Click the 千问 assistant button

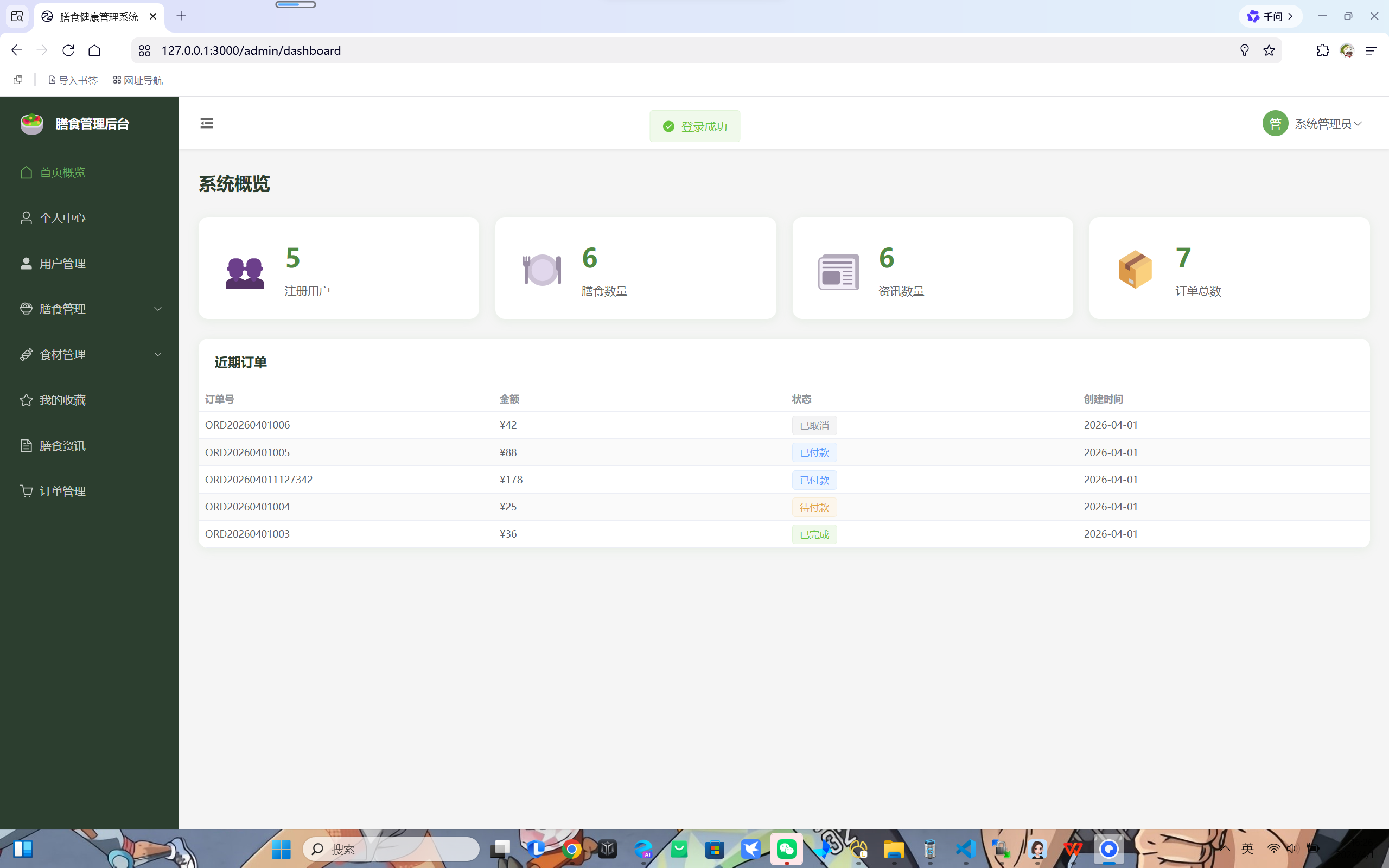point(1270,16)
